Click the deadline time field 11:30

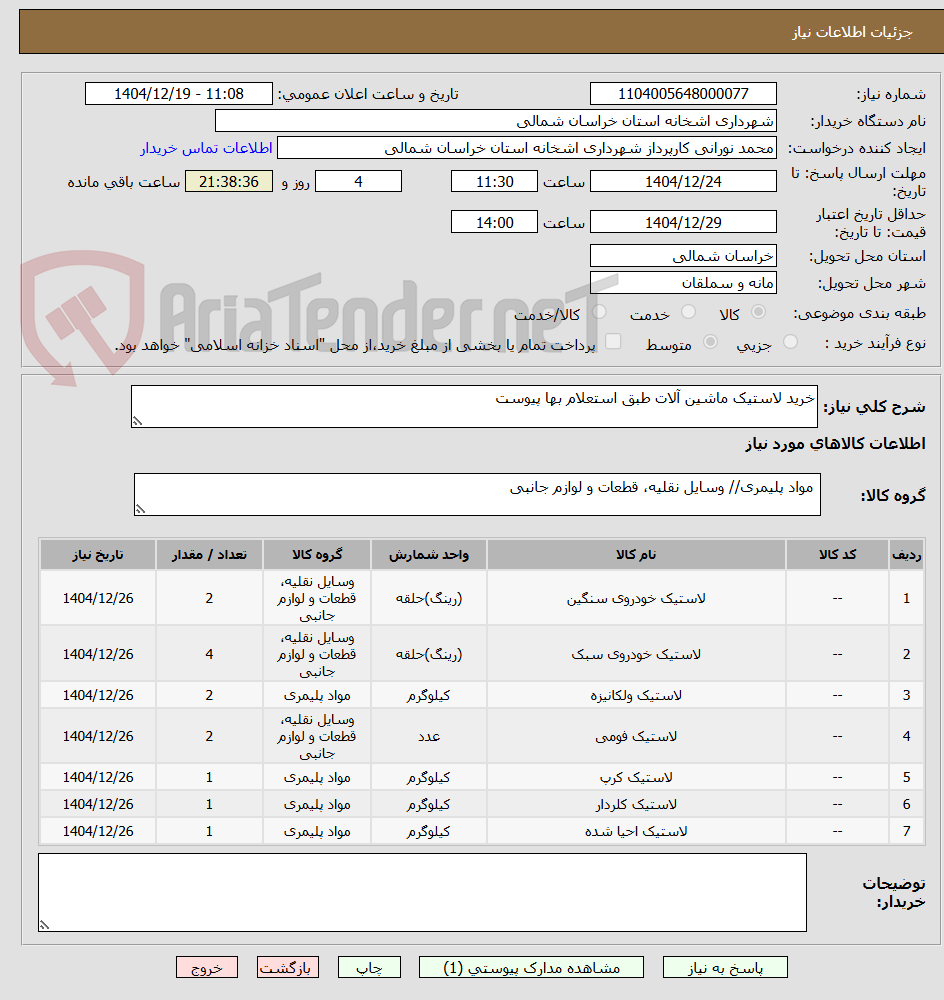494,182
